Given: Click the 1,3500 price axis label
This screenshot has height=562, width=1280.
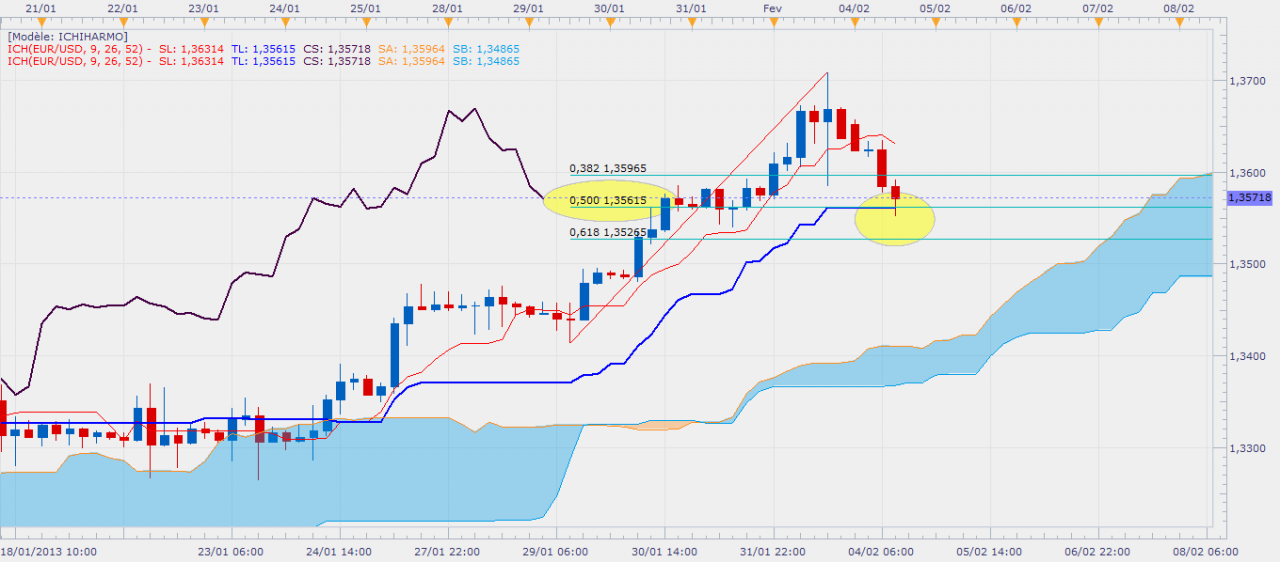Looking at the screenshot, I should 1247,265.
